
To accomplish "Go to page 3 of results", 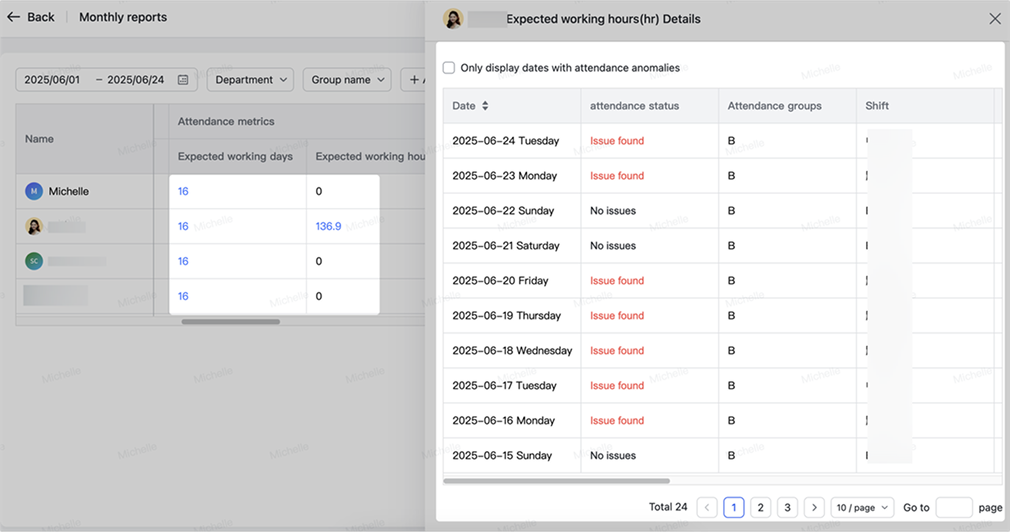I will click(787, 507).
